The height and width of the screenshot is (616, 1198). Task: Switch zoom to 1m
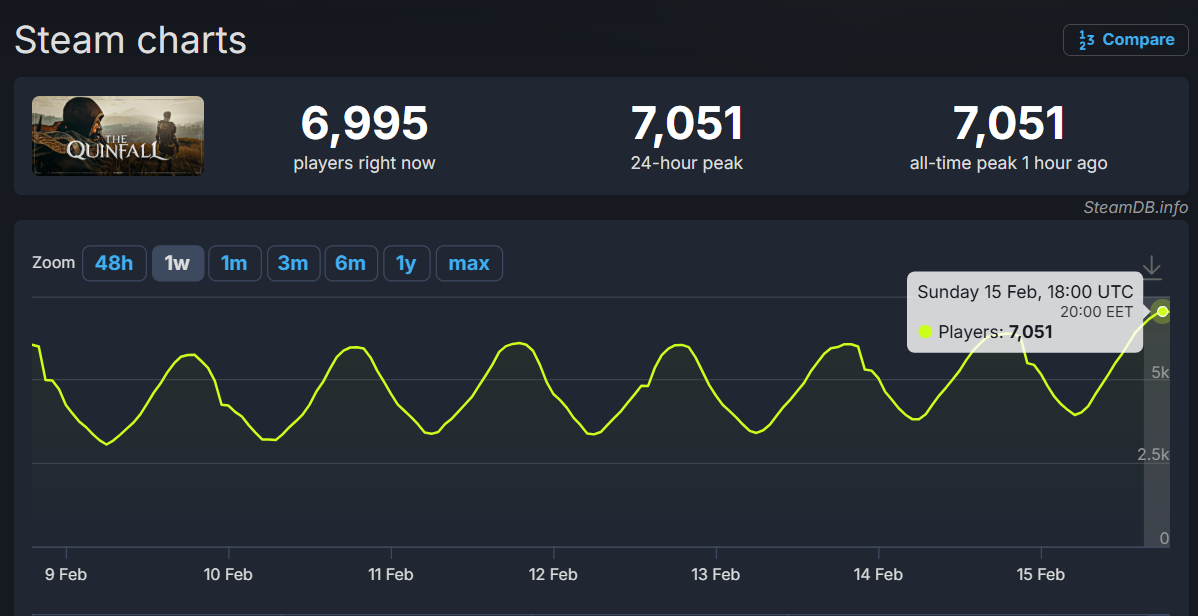[234, 264]
